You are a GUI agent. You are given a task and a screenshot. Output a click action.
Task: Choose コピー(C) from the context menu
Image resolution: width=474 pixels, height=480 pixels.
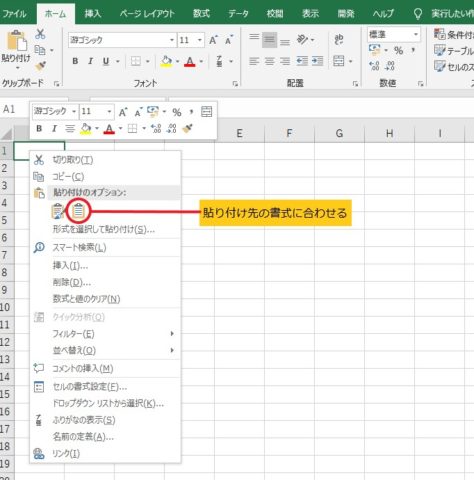[68, 177]
